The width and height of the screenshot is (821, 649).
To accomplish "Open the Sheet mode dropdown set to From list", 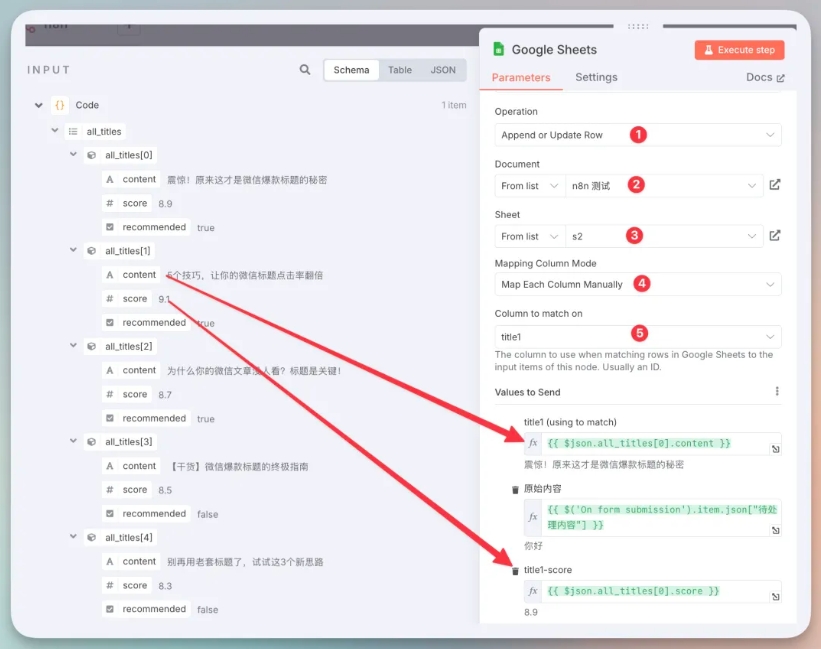I will tap(530, 236).
